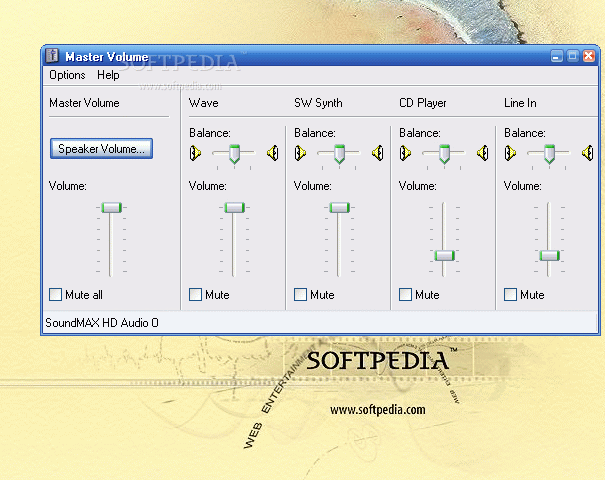Click the Line In volume slider thumb

point(549,255)
